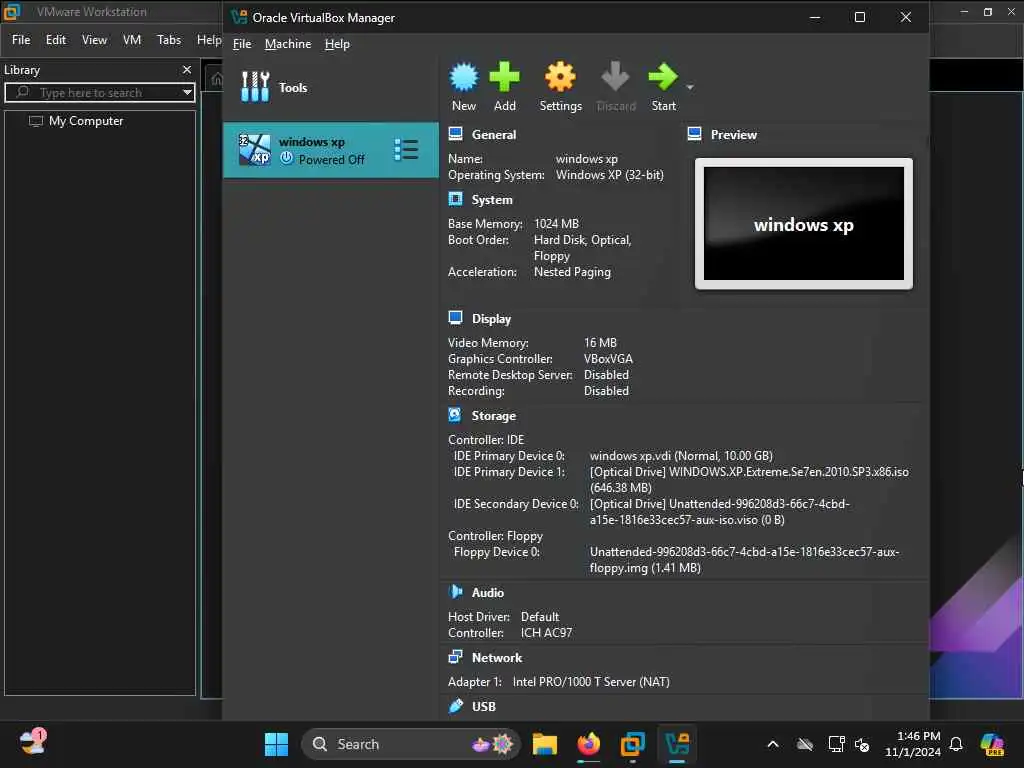The width and height of the screenshot is (1024, 768).
Task: Click the VBoxVGA graphics controller value
Action: [x=608, y=359]
